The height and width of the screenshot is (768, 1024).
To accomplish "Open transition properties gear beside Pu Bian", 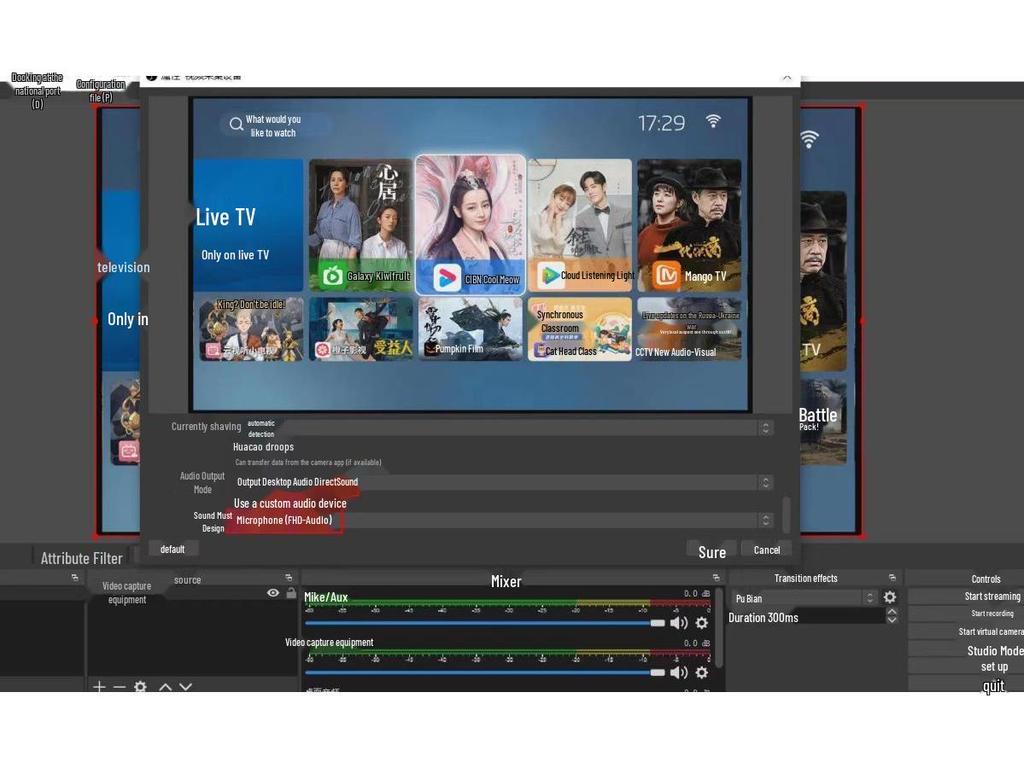I will [889, 597].
